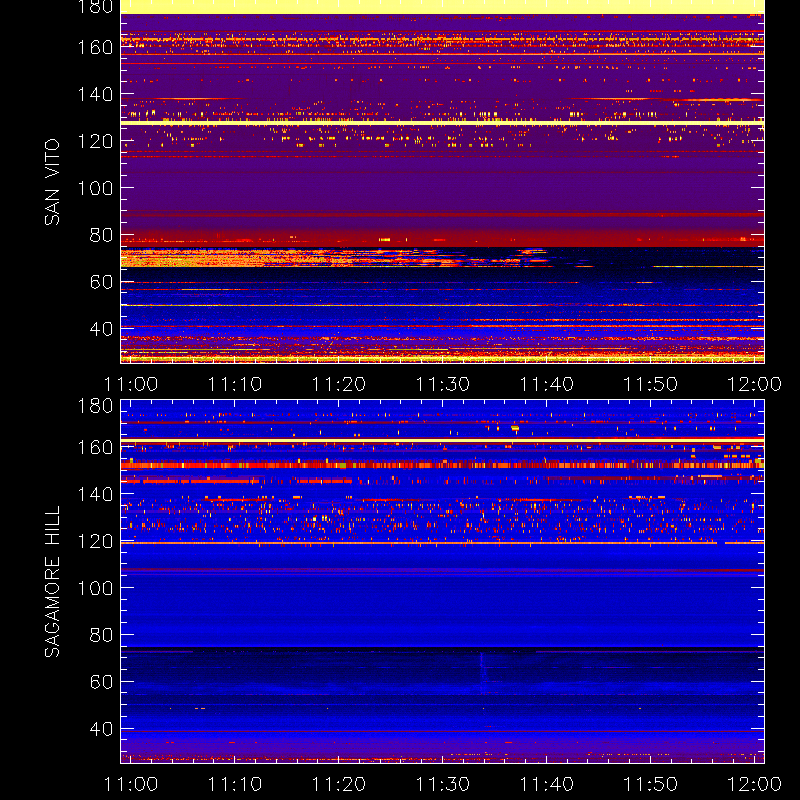Click the 160 label on SAGAMORE HILL axis
Viewport: 800px width, 800px height.
click(95, 447)
